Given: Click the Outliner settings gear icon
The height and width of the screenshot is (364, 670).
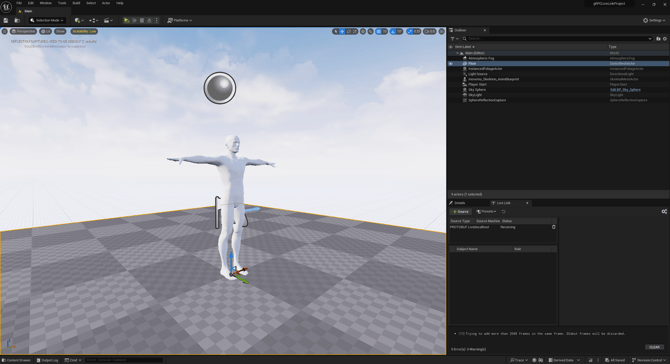Looking at the screenshot, I should click(665, 38).
